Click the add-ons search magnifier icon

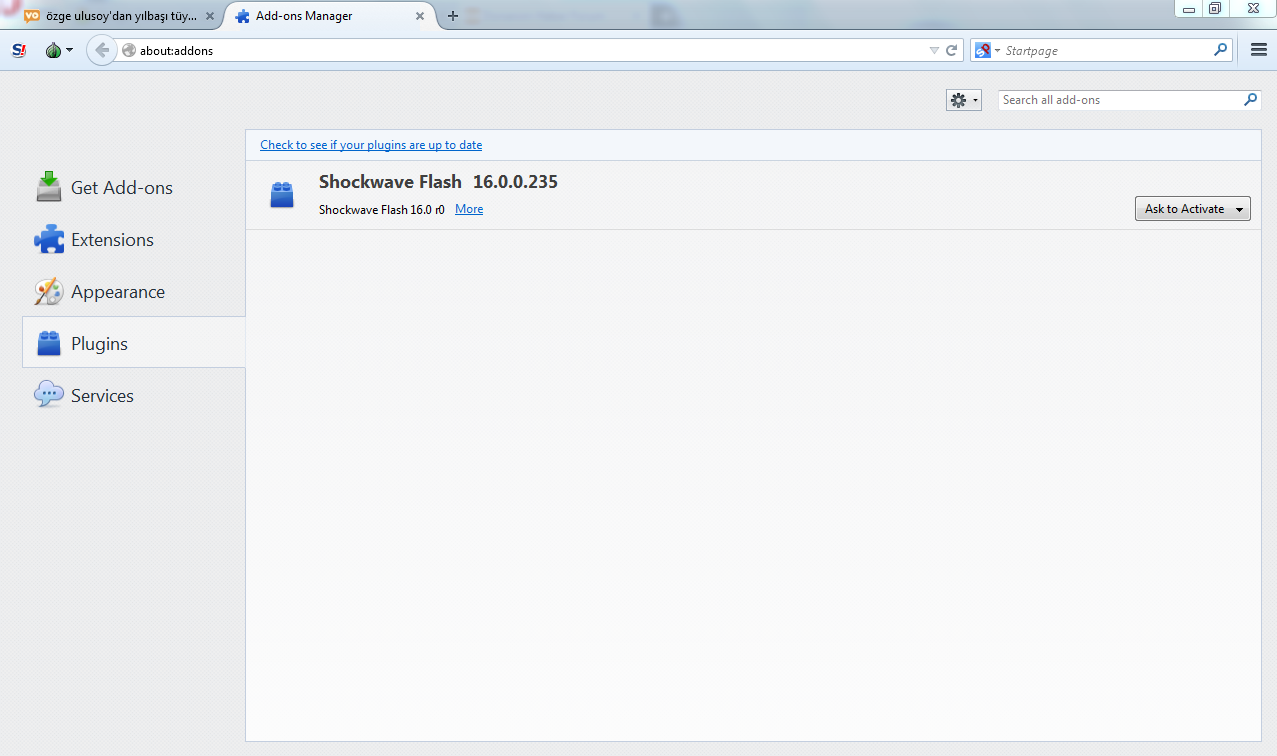[x=1250, y=100]
